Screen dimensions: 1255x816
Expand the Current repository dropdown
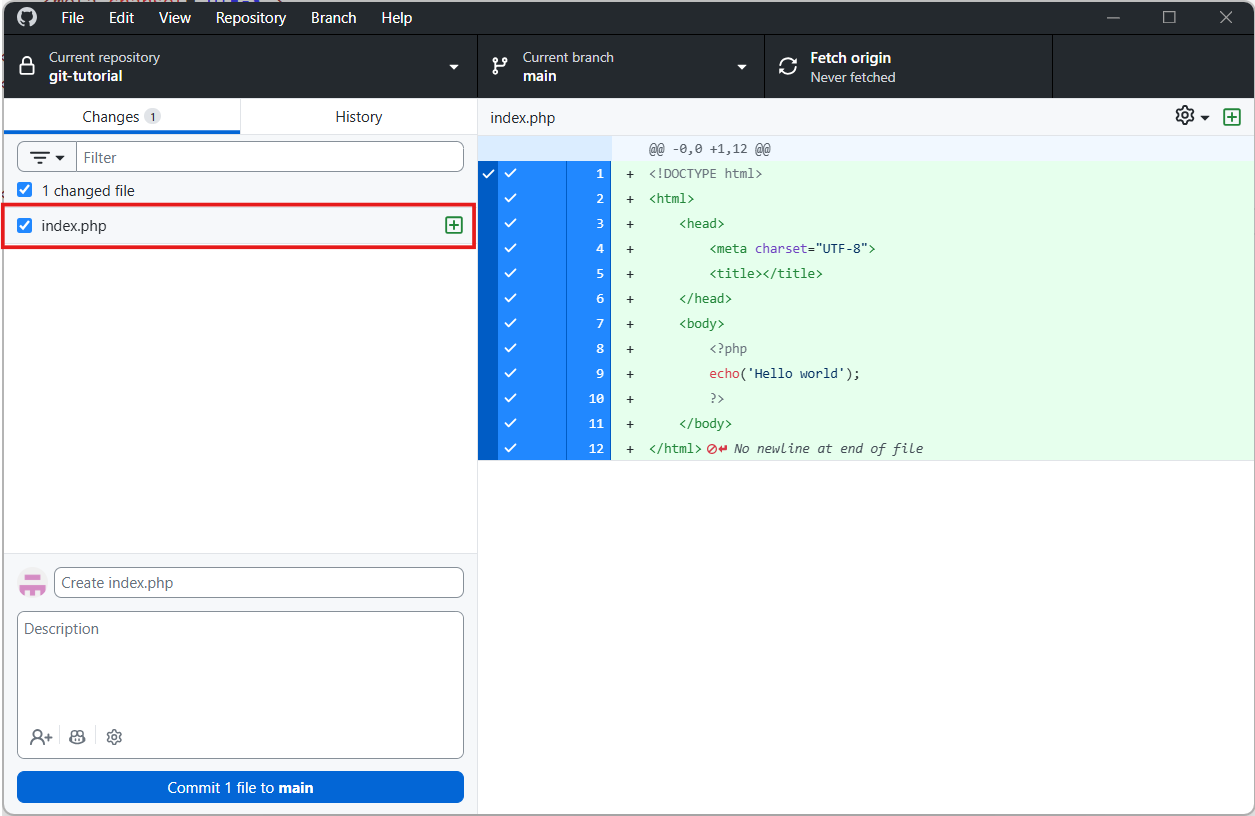pyautogui.click(x=240, y=67)
